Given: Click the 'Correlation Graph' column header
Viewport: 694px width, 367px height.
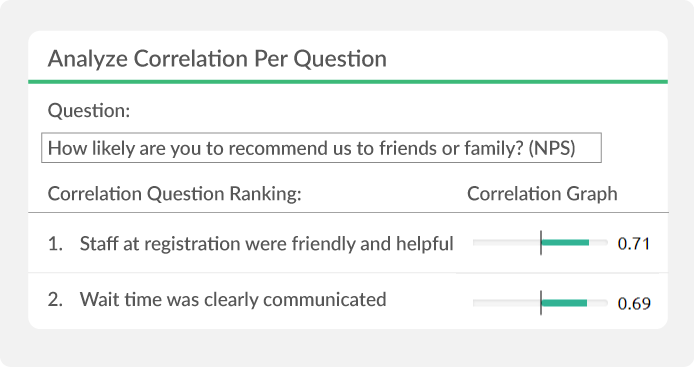Looking at the screenshot, I should click(x=542, y=194).
